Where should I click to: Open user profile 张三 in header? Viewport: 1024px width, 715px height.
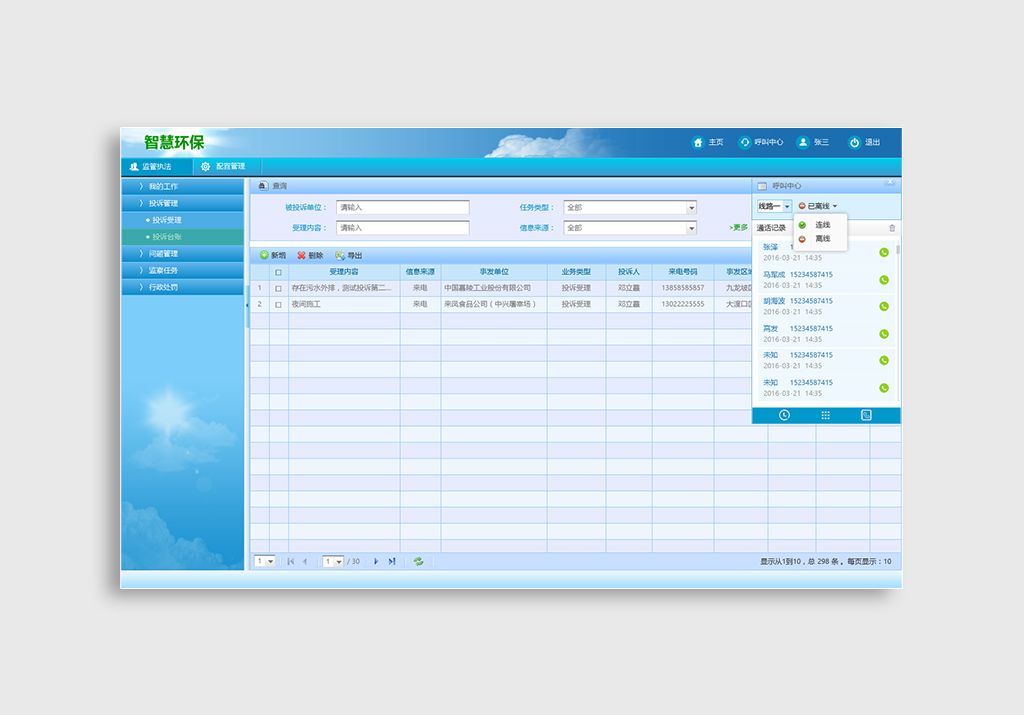pos(803,142)
